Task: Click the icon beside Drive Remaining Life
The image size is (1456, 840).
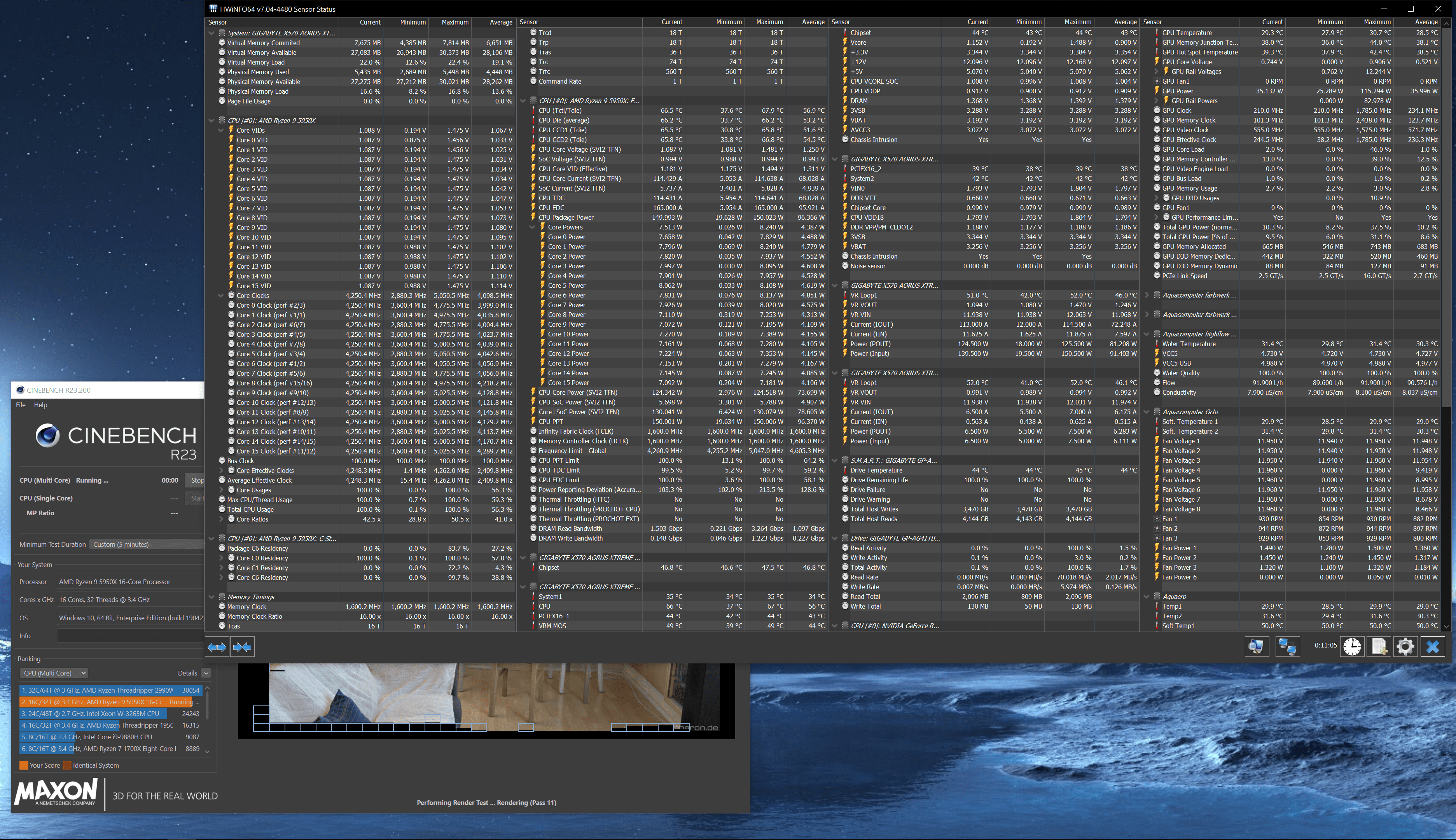Action: coord(845,480)
